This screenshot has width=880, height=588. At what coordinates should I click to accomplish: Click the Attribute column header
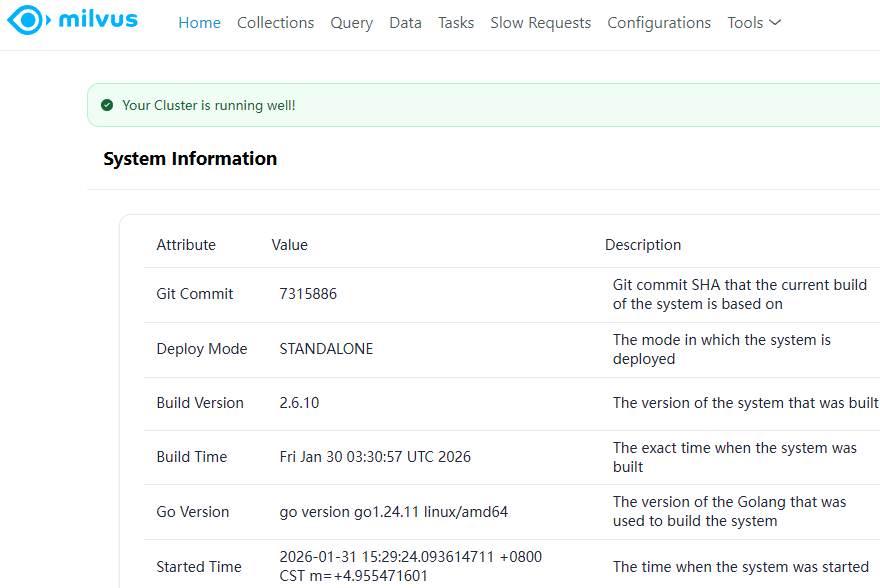click(x=186, y=245)
